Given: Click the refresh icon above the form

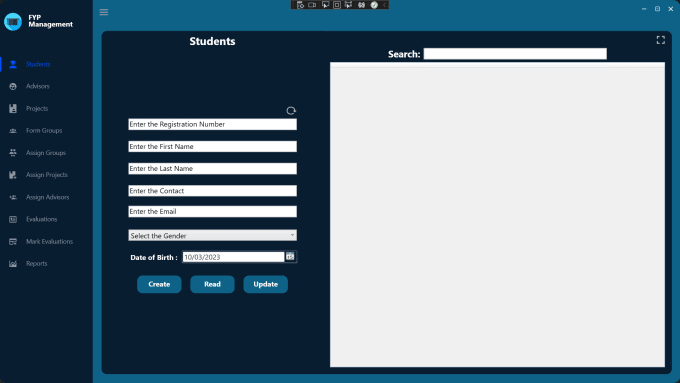Looking at the screenshot, I should [291, 111].
